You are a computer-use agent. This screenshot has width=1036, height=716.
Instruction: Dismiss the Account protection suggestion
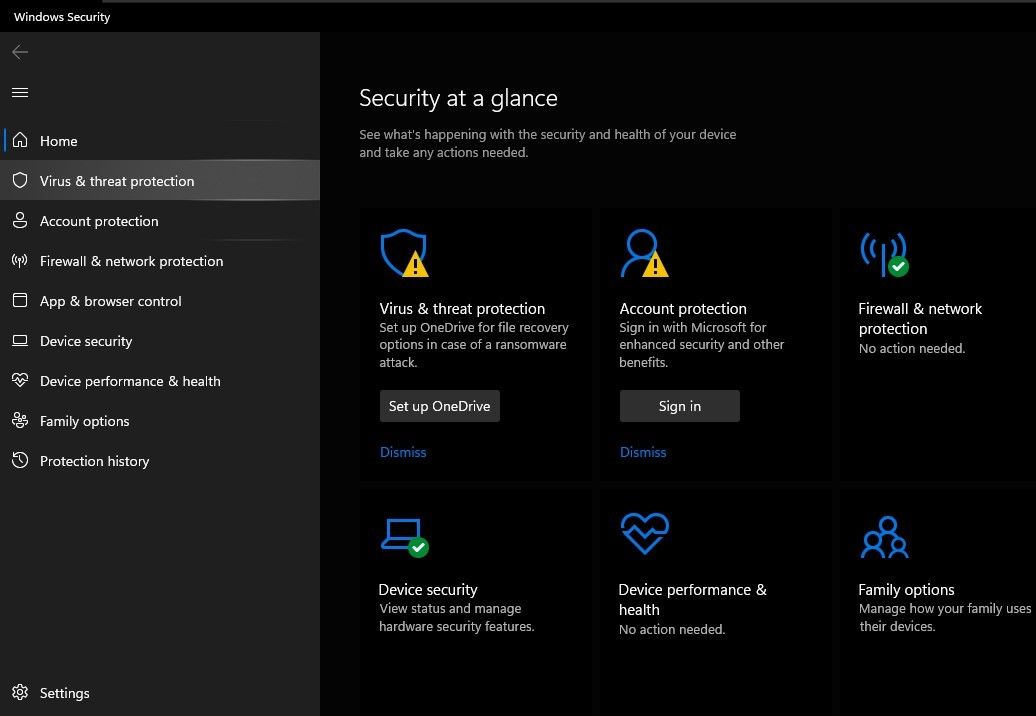pos(643,452)
